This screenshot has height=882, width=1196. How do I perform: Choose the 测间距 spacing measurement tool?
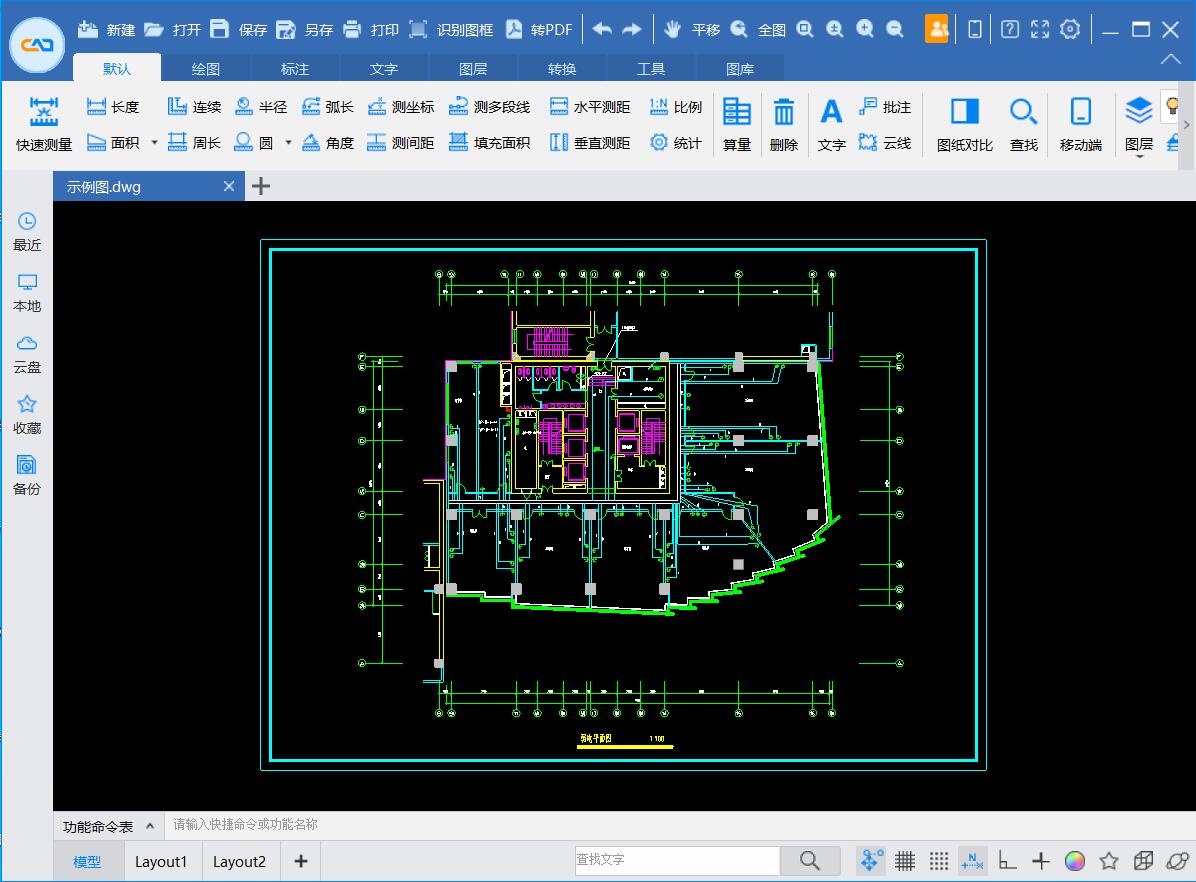point(400,143)
